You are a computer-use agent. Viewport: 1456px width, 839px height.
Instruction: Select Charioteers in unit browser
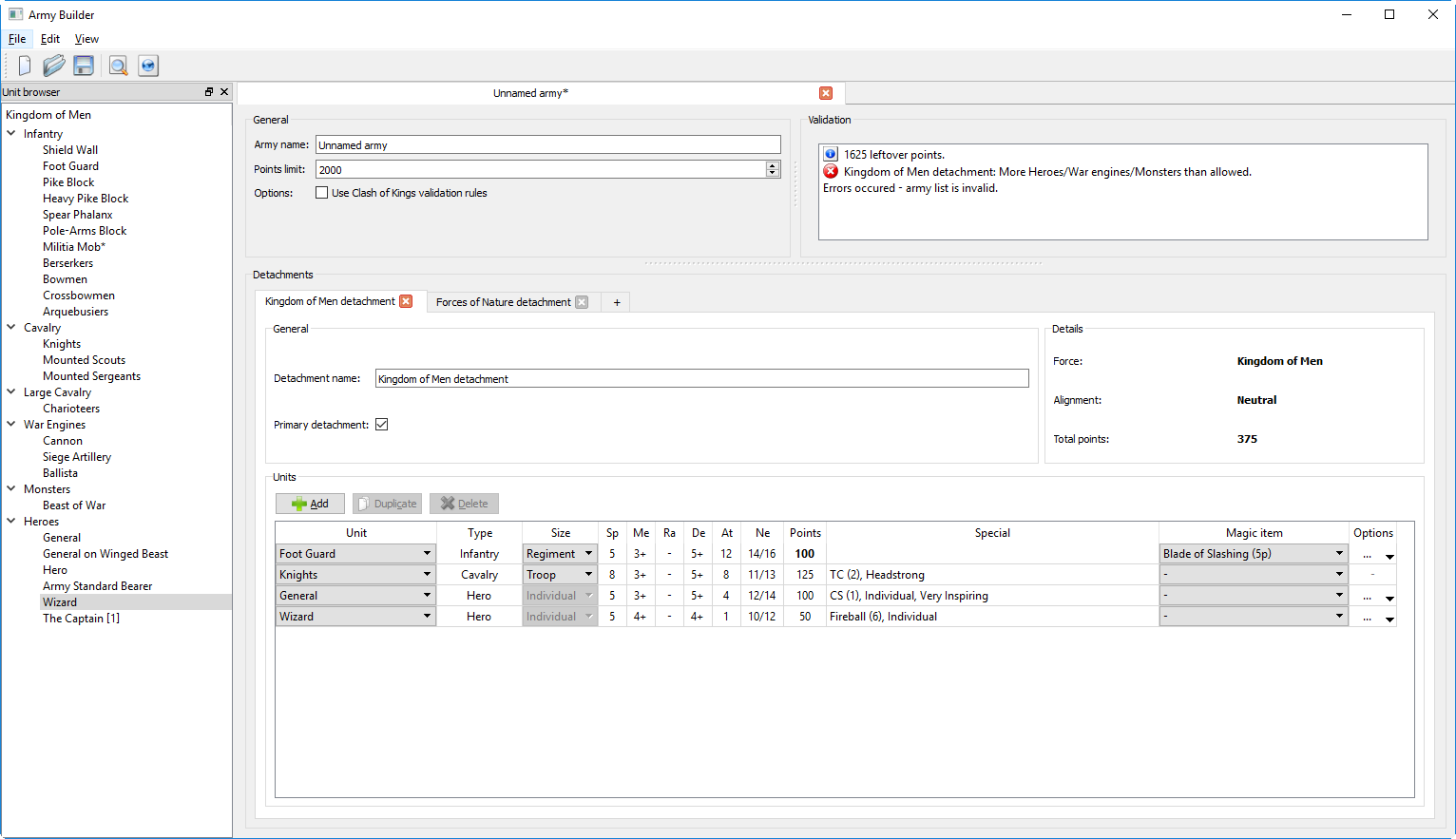tap(71, 409)
